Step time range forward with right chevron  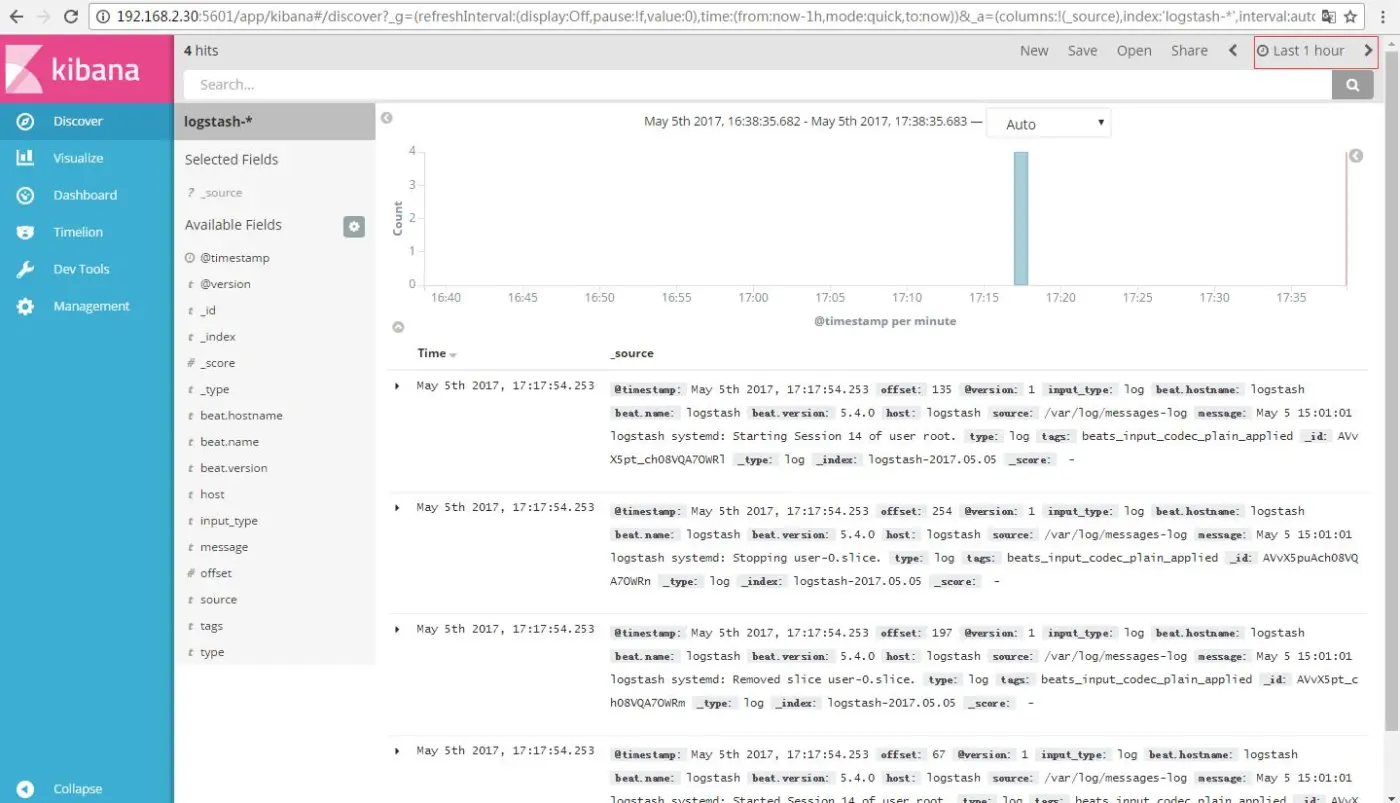(1369, 50)
